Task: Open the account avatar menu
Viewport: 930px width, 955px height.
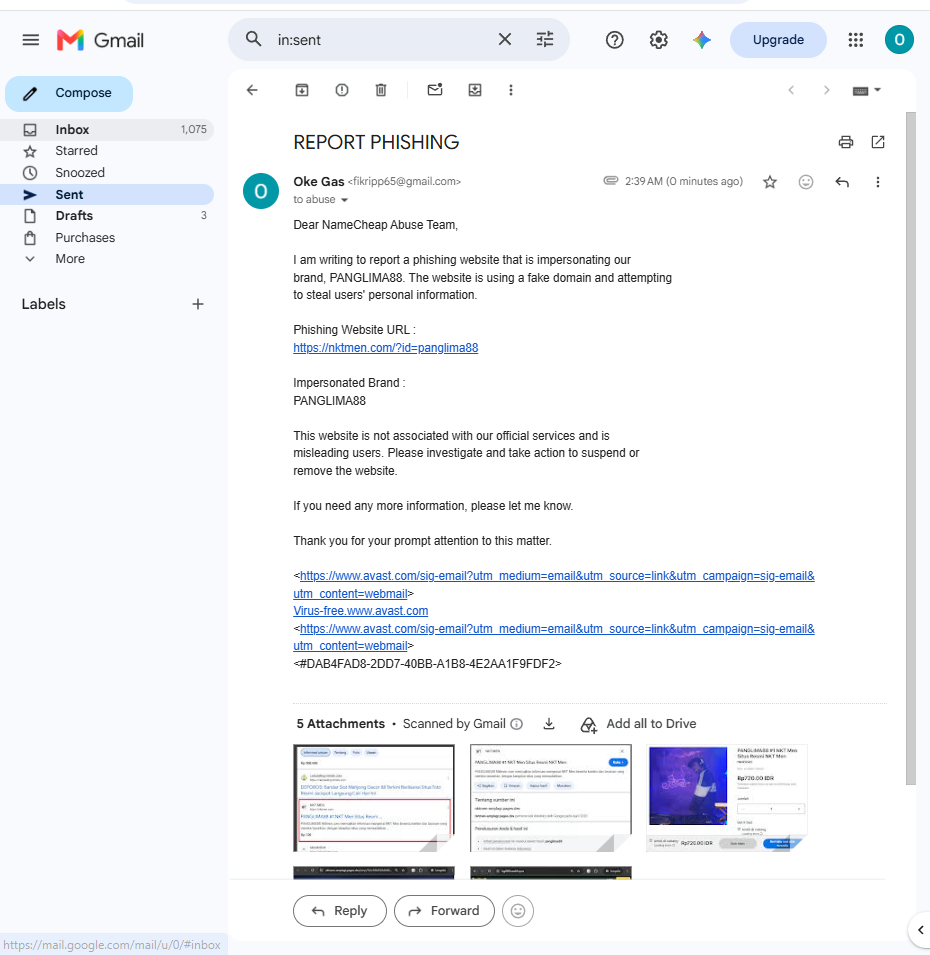Action: click(x=899, y=40)
